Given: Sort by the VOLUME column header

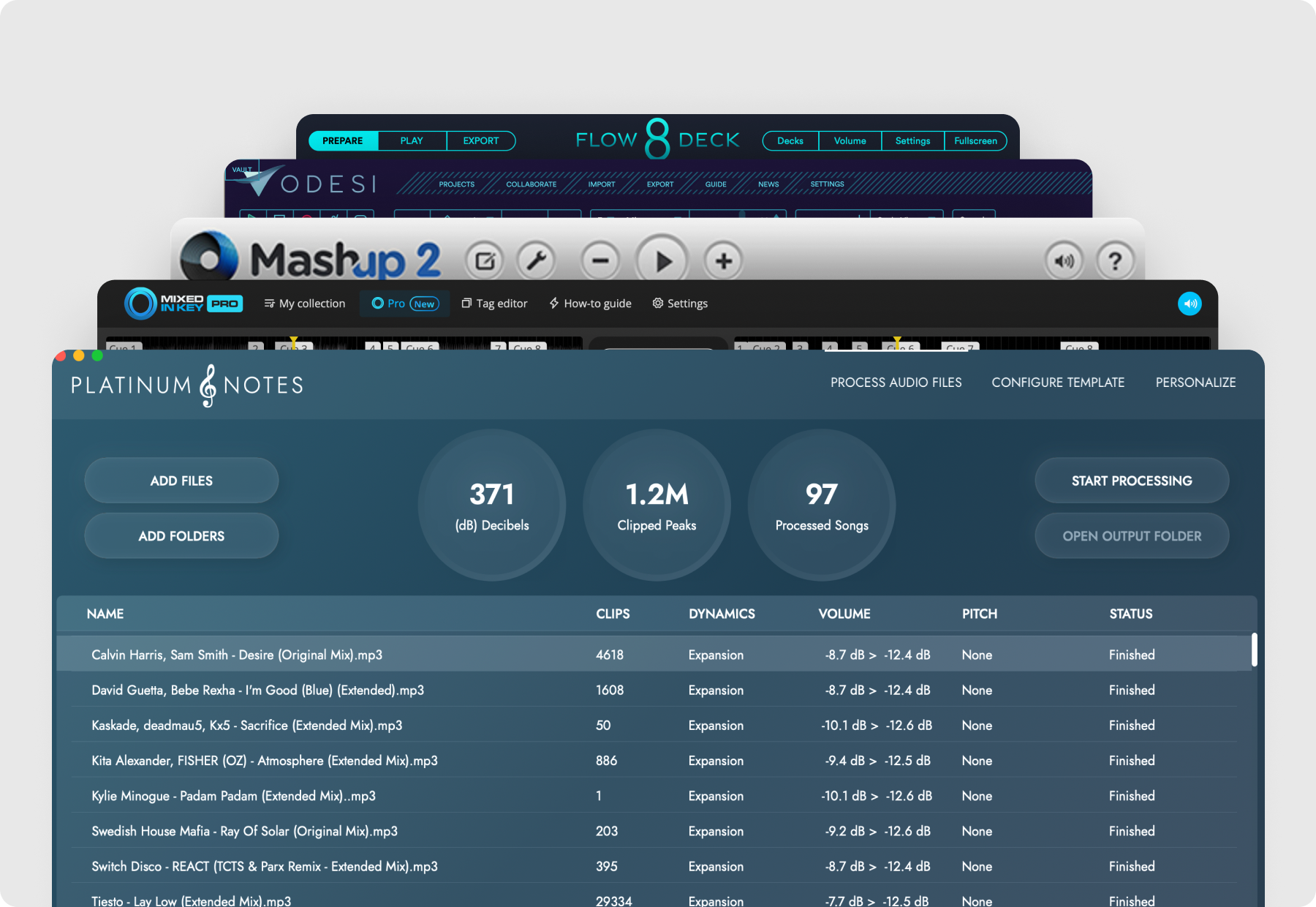Looking at the screenshot, I should click(x=844, y=614).
